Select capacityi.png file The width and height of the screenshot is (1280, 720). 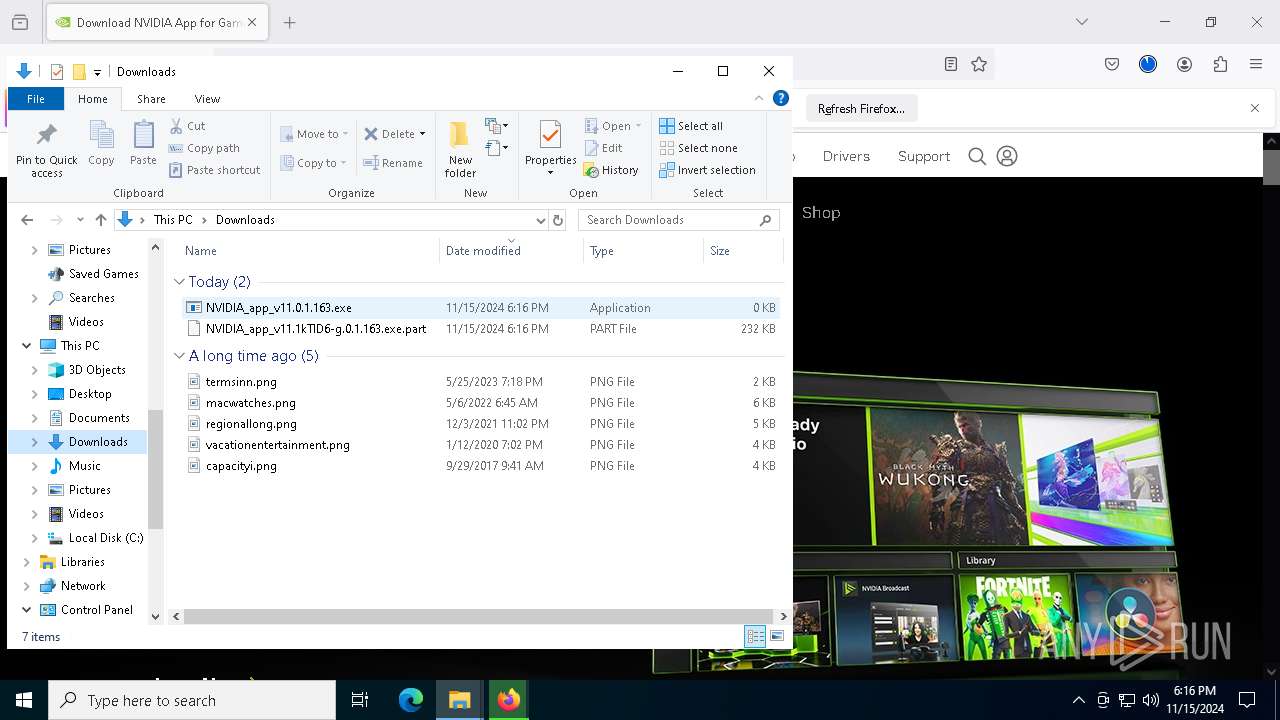point(480,466)
